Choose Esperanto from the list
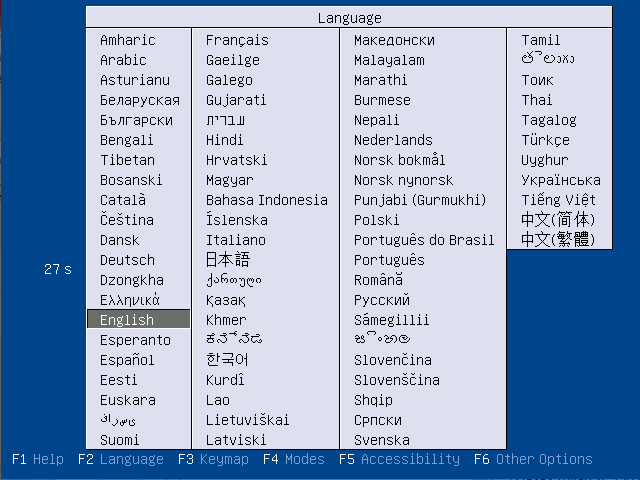Viewport: 640px width, 480px height. pos(135,340)
